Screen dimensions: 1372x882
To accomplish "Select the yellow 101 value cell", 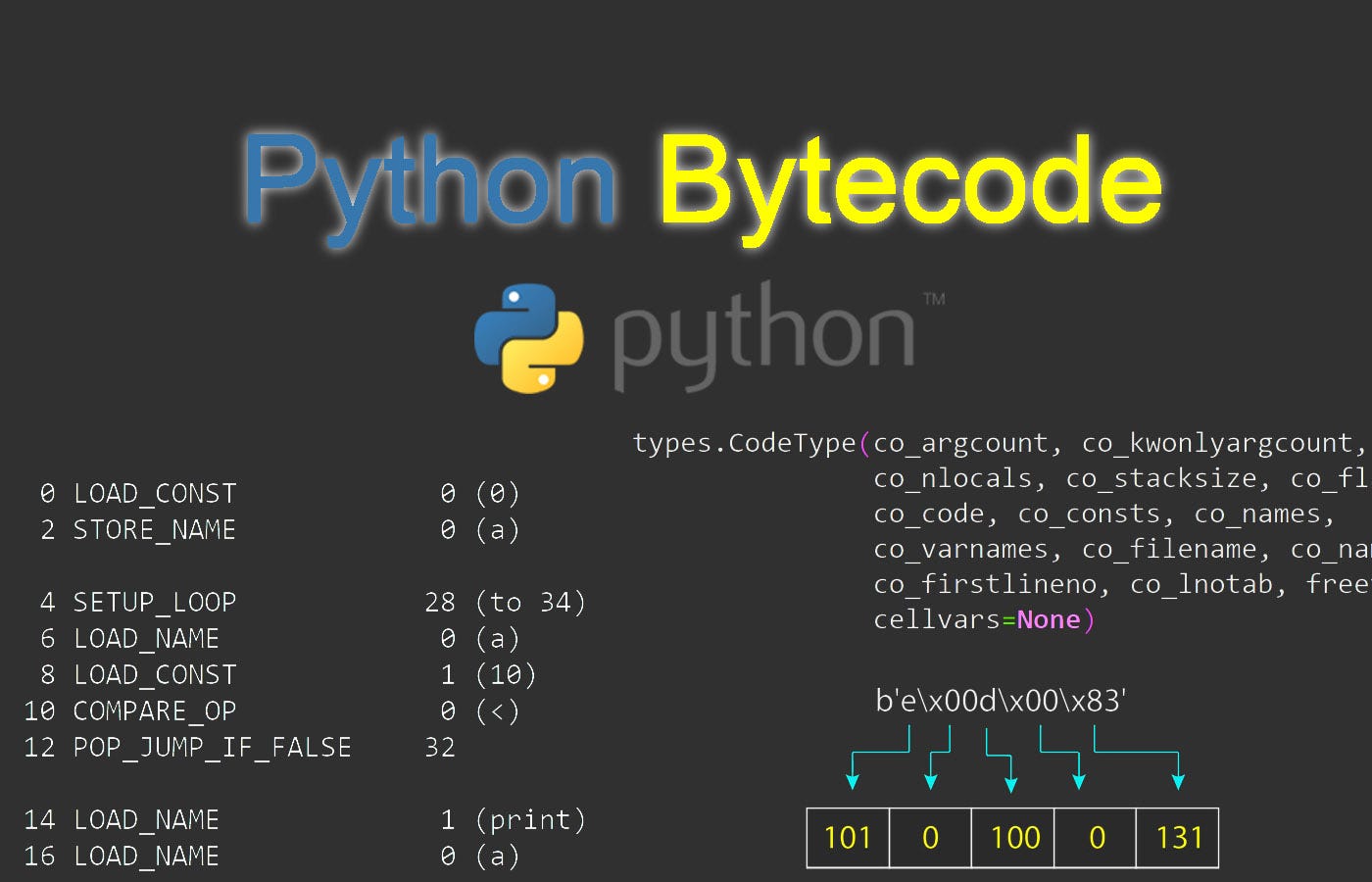I will 847,838.
